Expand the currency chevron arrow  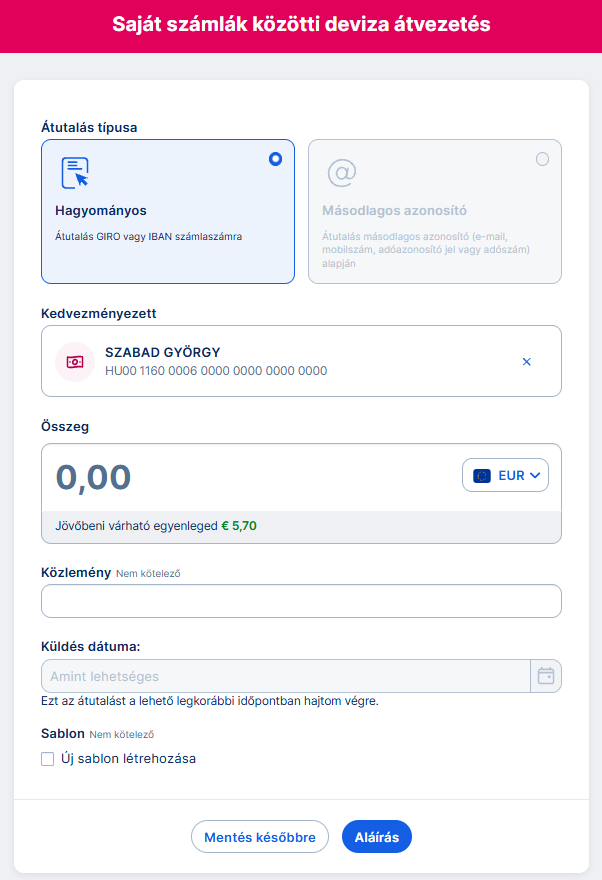coord(535,476)
